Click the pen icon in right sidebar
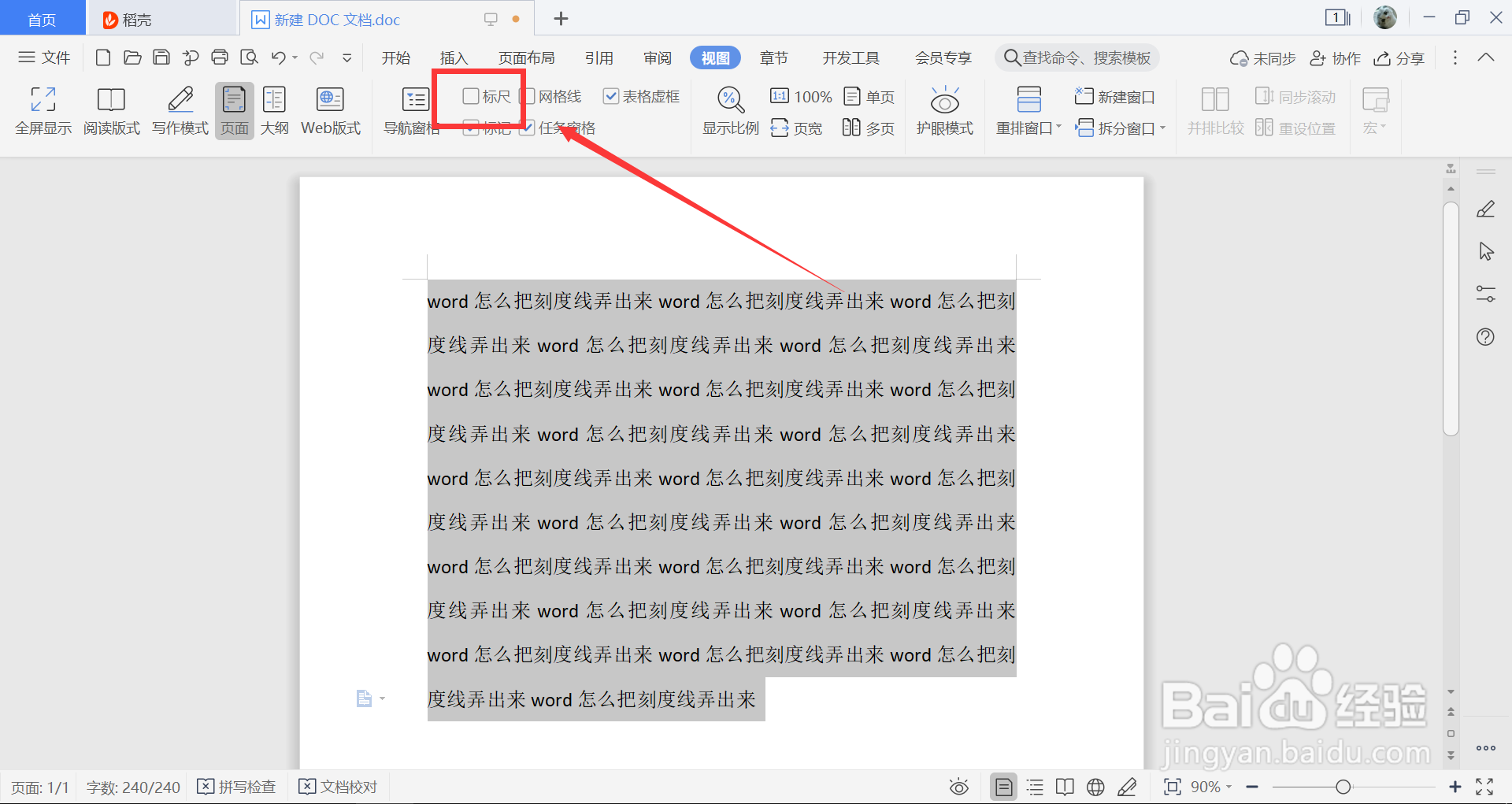Screen dimensions: 1512x804 pyautogui.click(x=1485, y=209)
